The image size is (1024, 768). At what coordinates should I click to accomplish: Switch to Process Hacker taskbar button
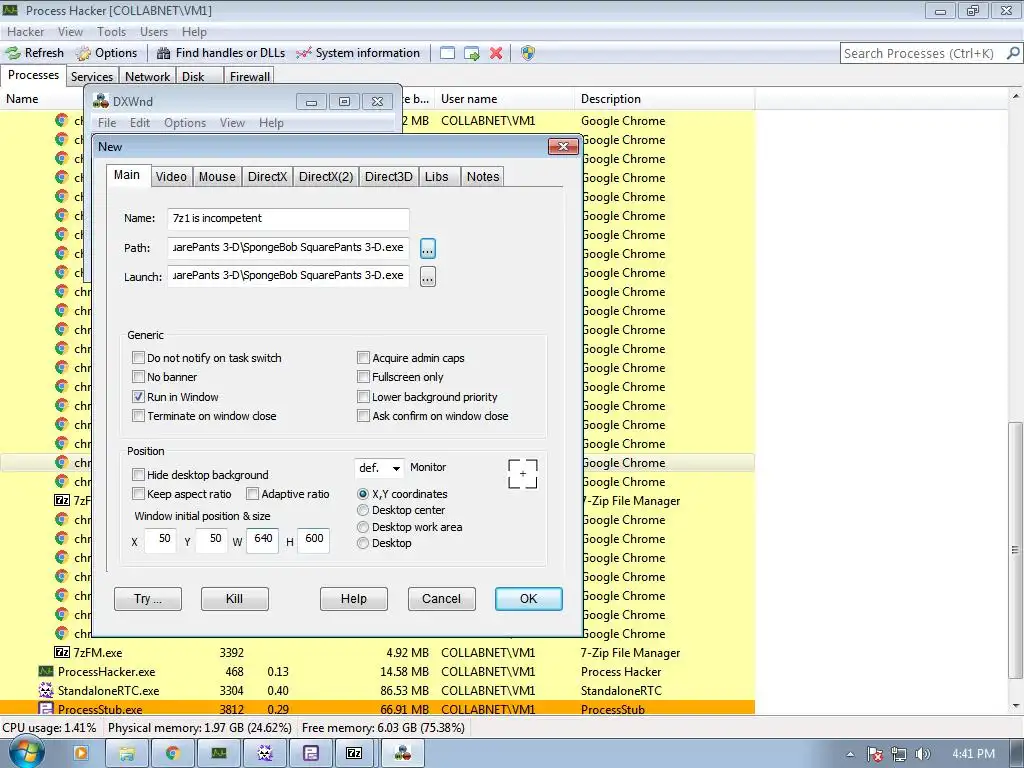coord(219,753)
